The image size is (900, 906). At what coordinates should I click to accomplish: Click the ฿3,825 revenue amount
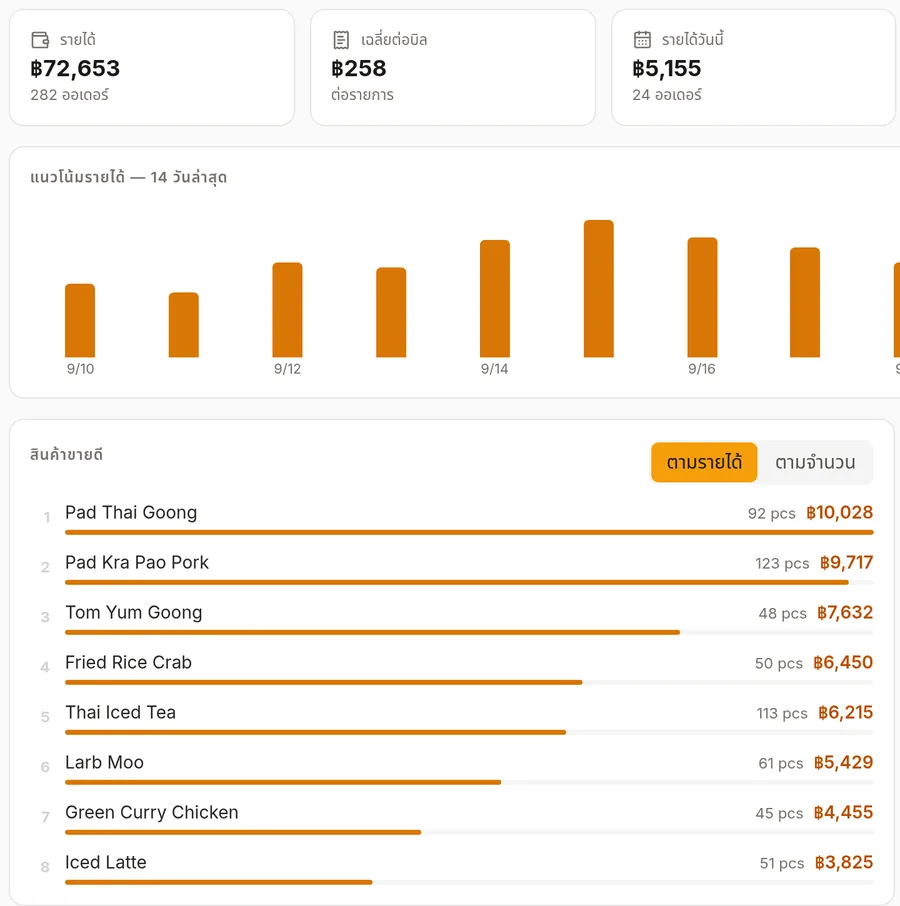(844, 862)
